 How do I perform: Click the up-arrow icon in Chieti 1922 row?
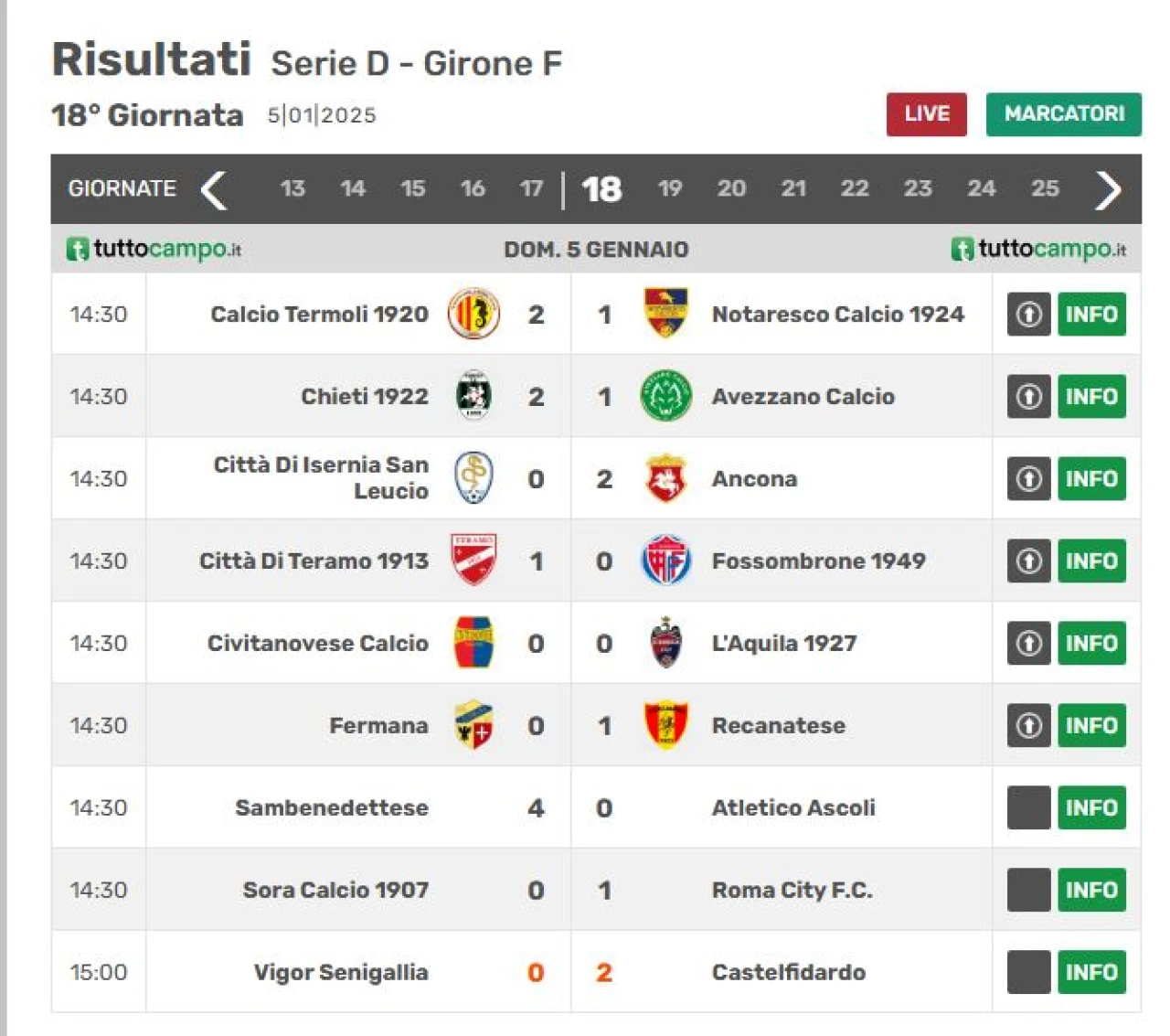(x=1028, y=396)
